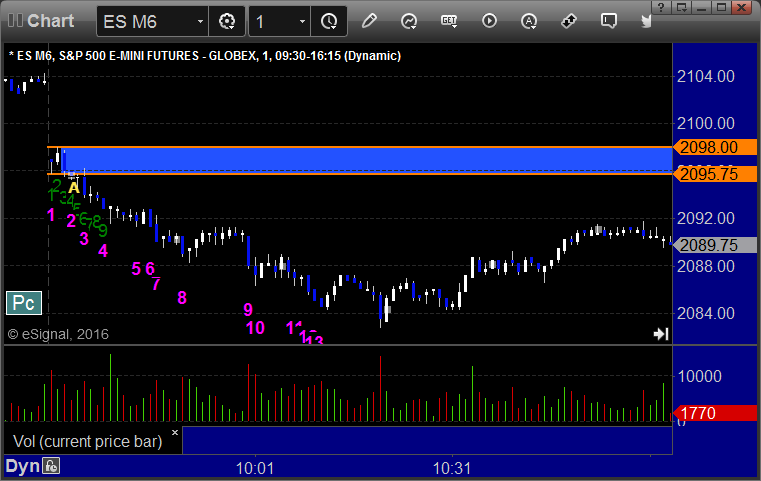Image resolution: width=761 pixels, height=481 pixels.
Task: Click magenta count number 8
Action: point(182,298)
